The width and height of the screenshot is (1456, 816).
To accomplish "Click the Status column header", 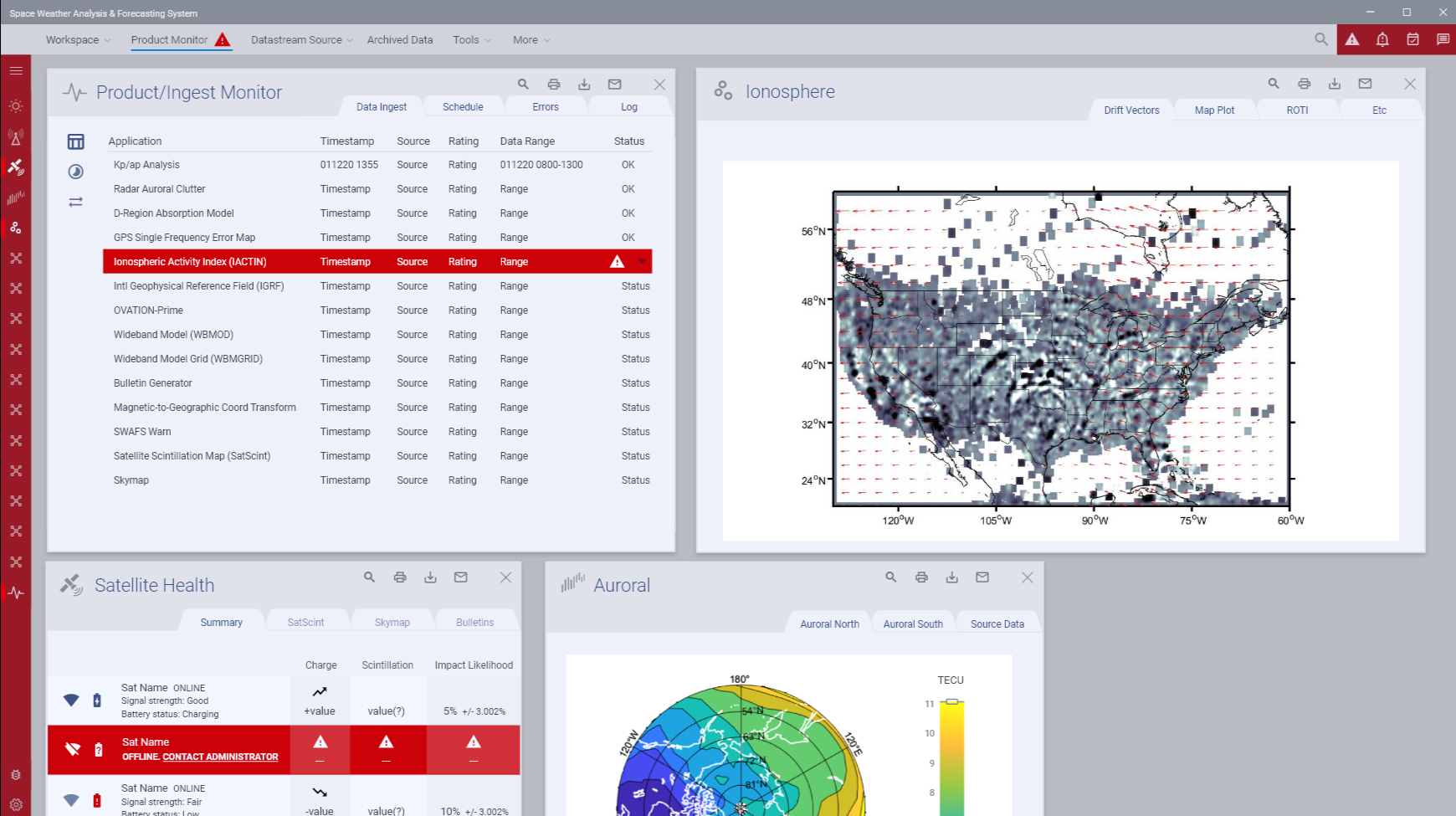I will click(629, 141).
